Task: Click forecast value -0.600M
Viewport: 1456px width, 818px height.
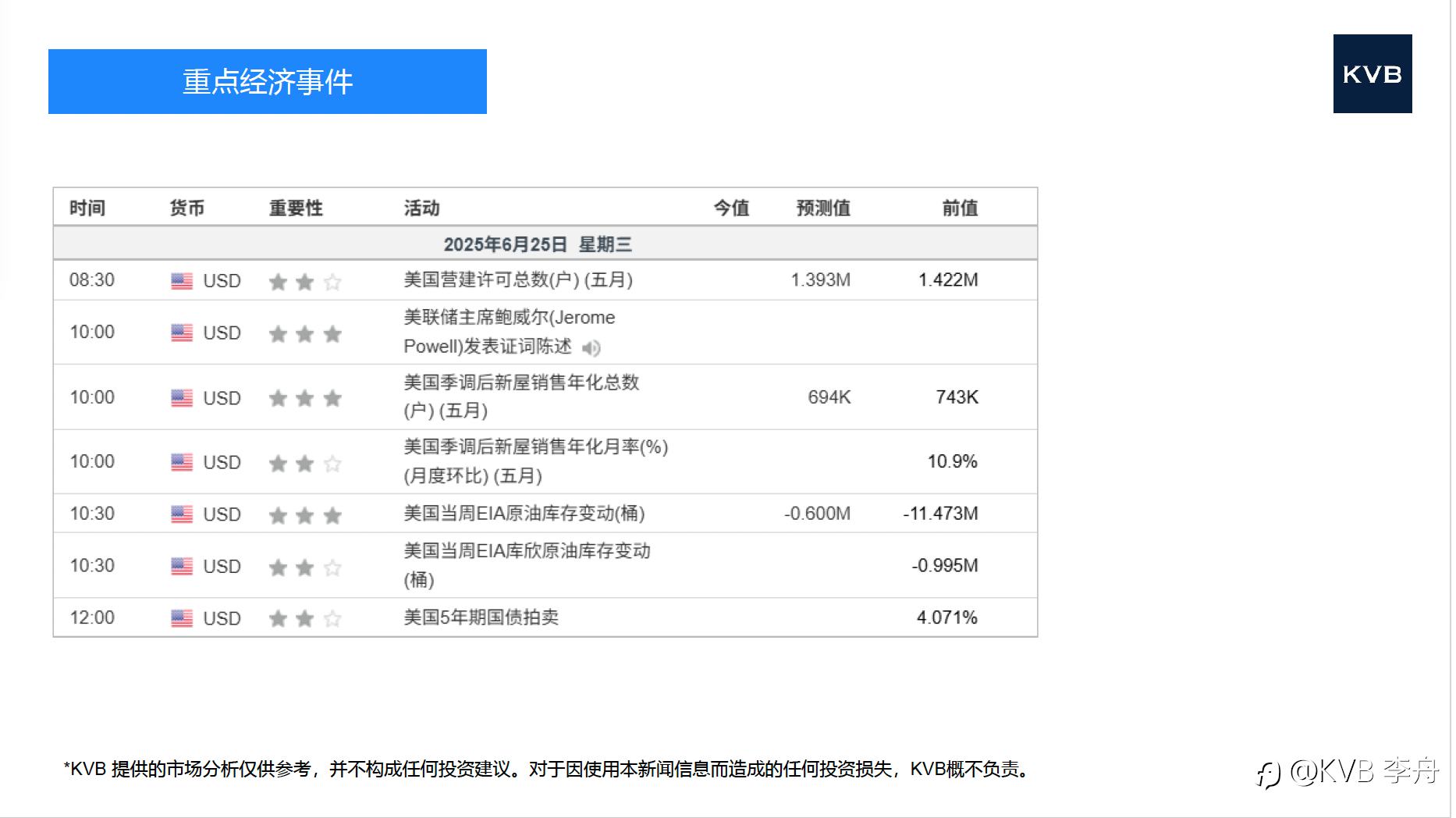Action: click(x=818, y=514)
